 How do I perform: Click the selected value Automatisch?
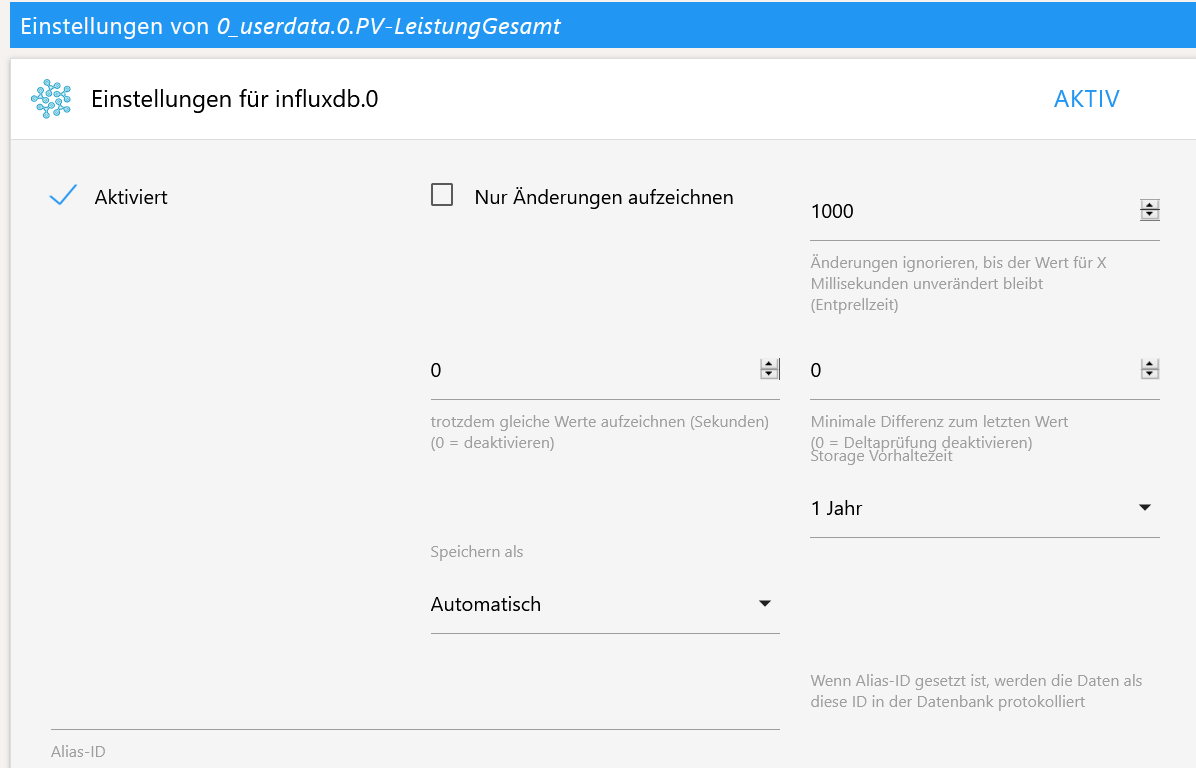(x=486, y=604)
